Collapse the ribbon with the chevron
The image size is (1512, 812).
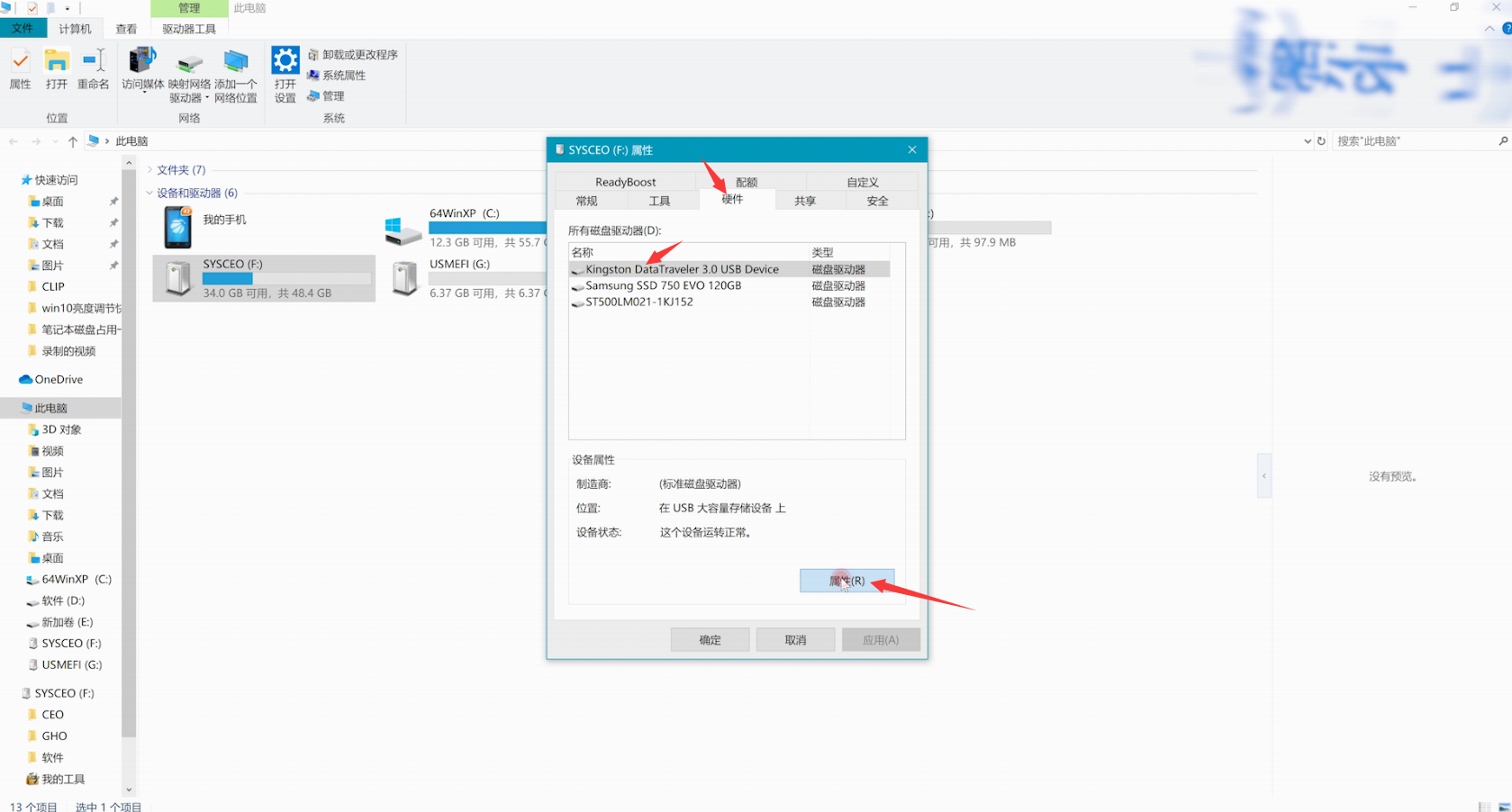click(1489, 29)
